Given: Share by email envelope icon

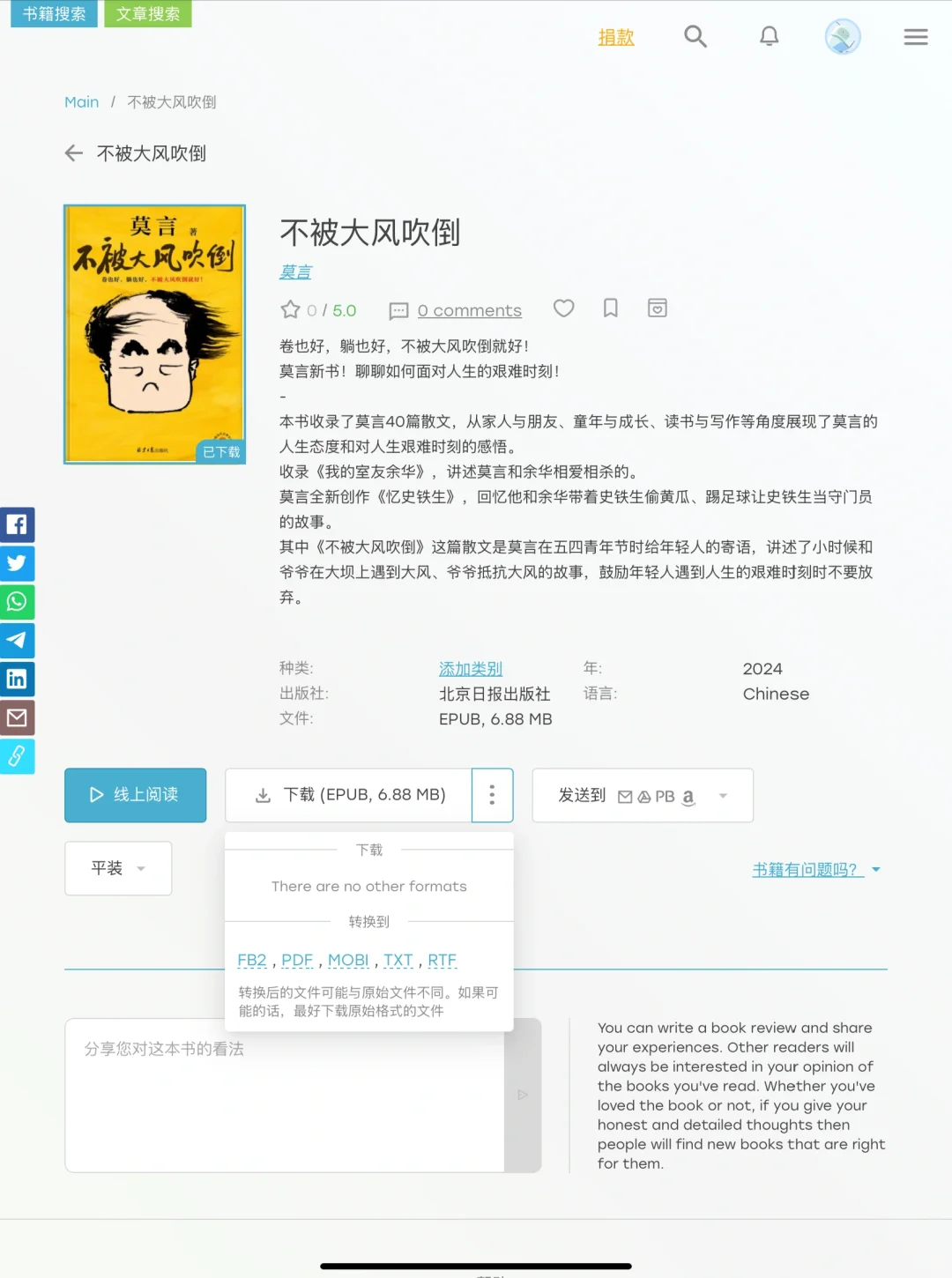Looking at the screenshot, I should click(17, 718).
